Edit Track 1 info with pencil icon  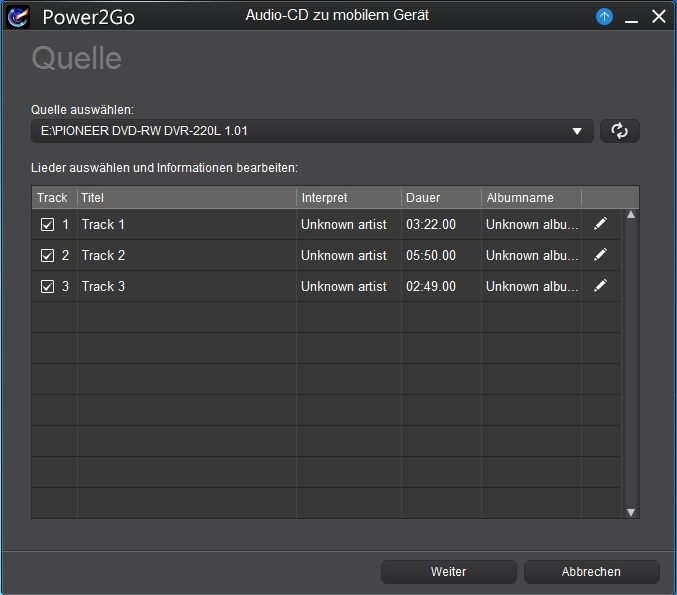601,224
